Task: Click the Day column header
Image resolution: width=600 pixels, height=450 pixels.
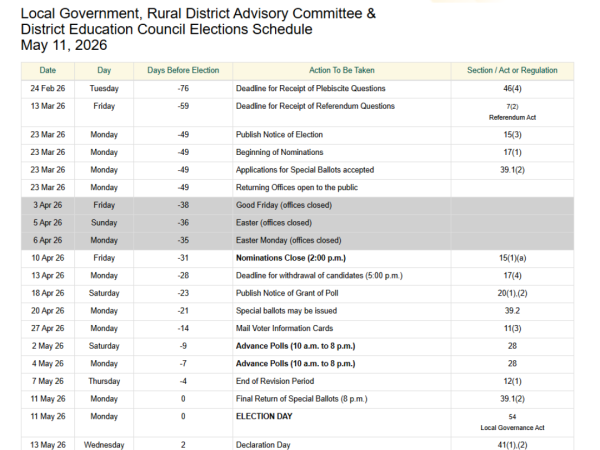Action: [x=104, y=70]
